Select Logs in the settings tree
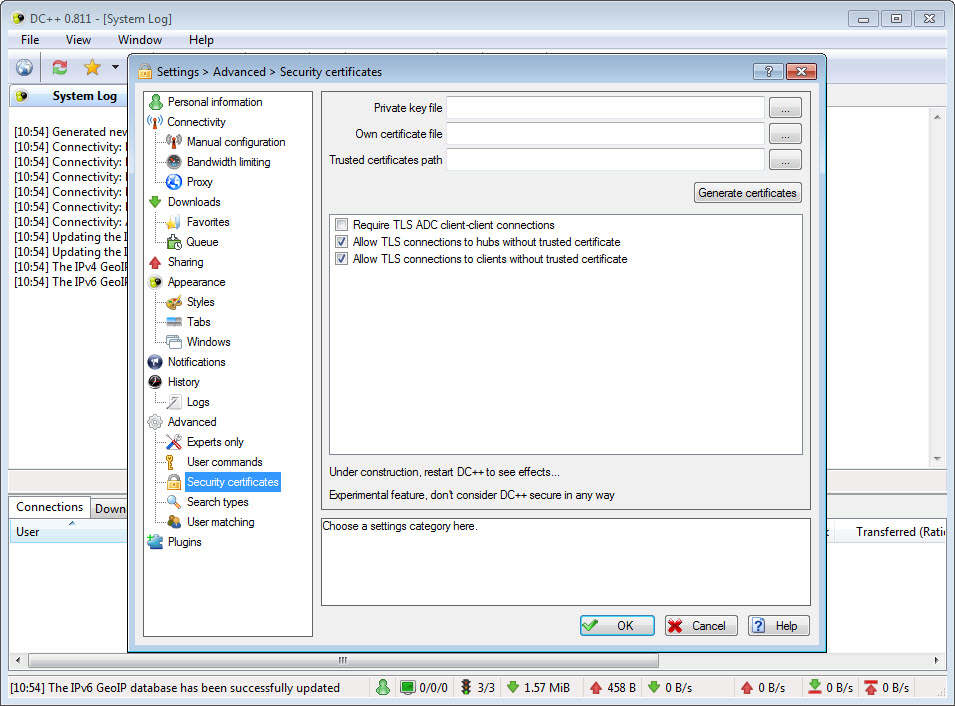The height and width of the screenshot is (706, 955). pyautogui.click(x=198, y=402)
